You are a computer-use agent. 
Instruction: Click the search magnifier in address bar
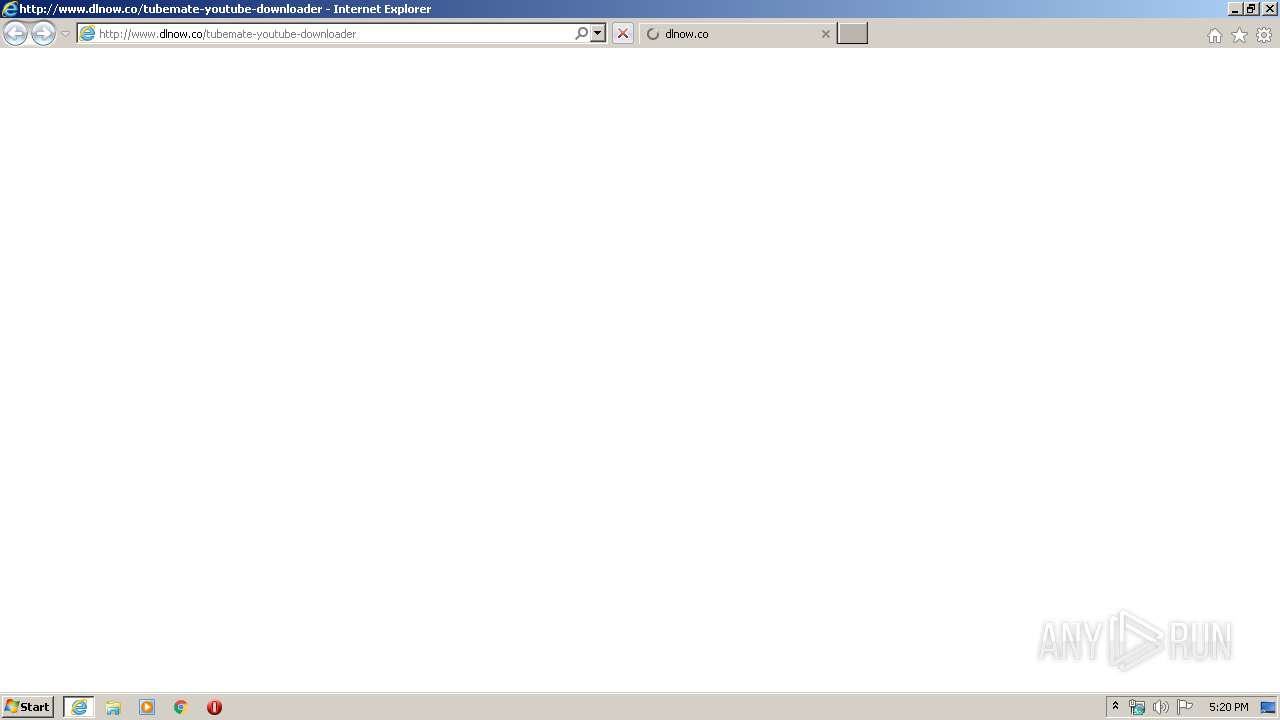[581, 34]
